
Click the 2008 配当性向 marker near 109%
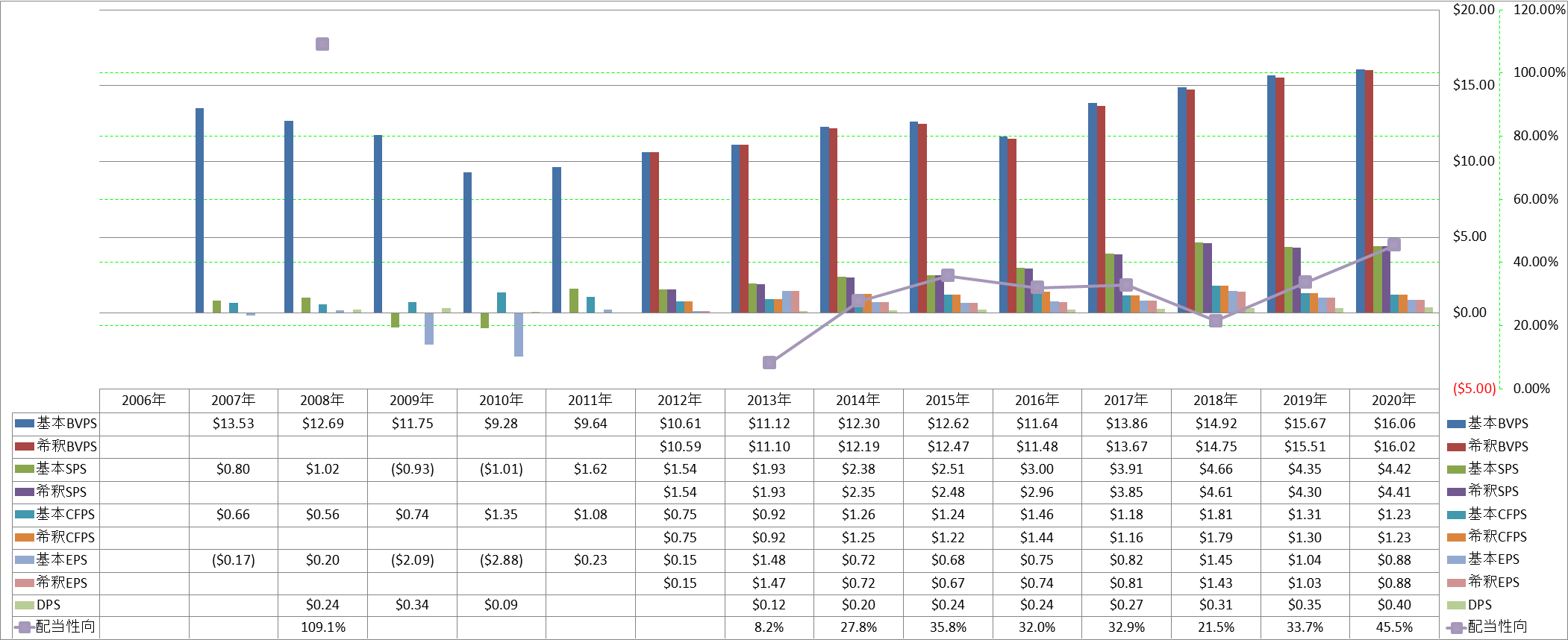click(x=322, y=44)
